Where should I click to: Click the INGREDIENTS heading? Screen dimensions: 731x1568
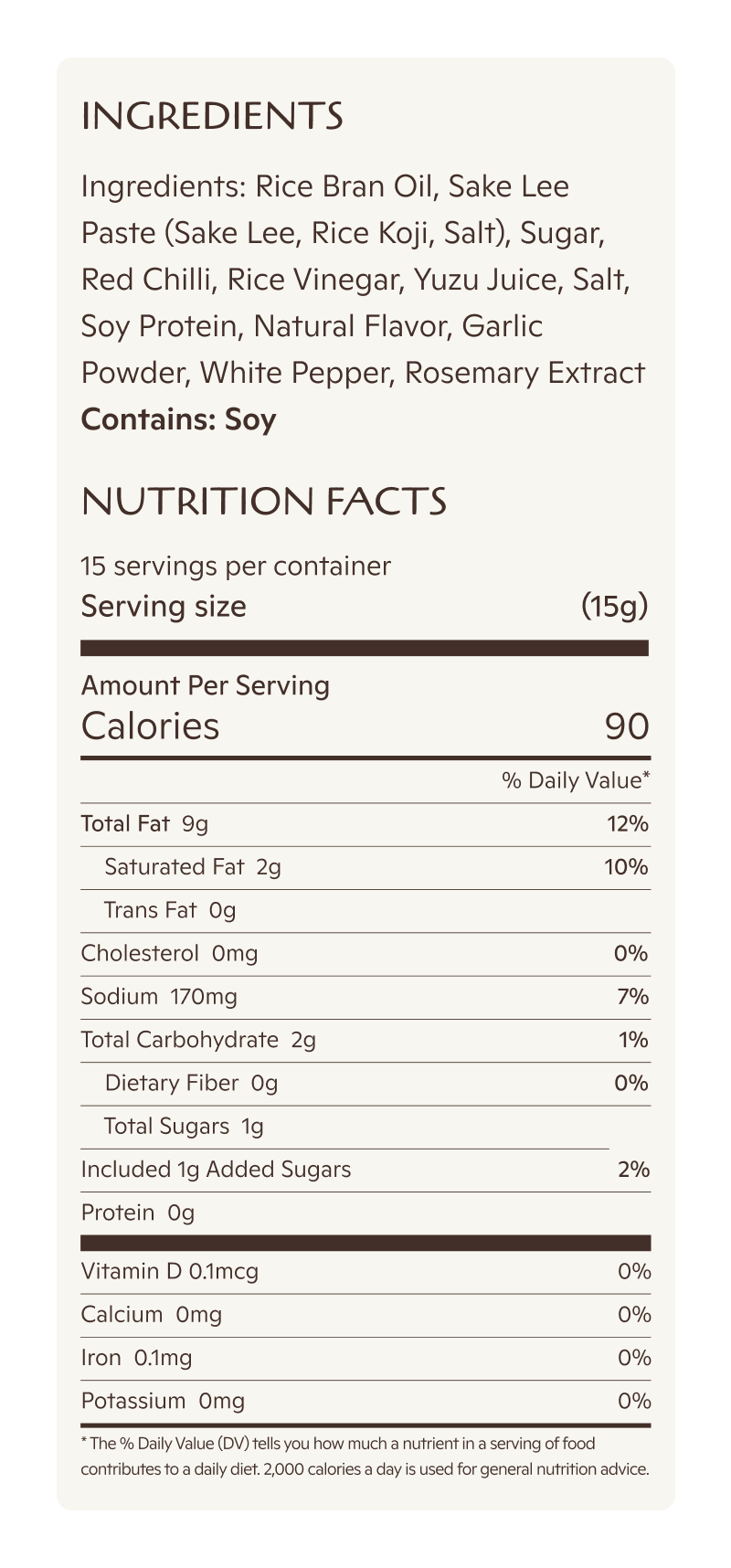coord(212,116)
